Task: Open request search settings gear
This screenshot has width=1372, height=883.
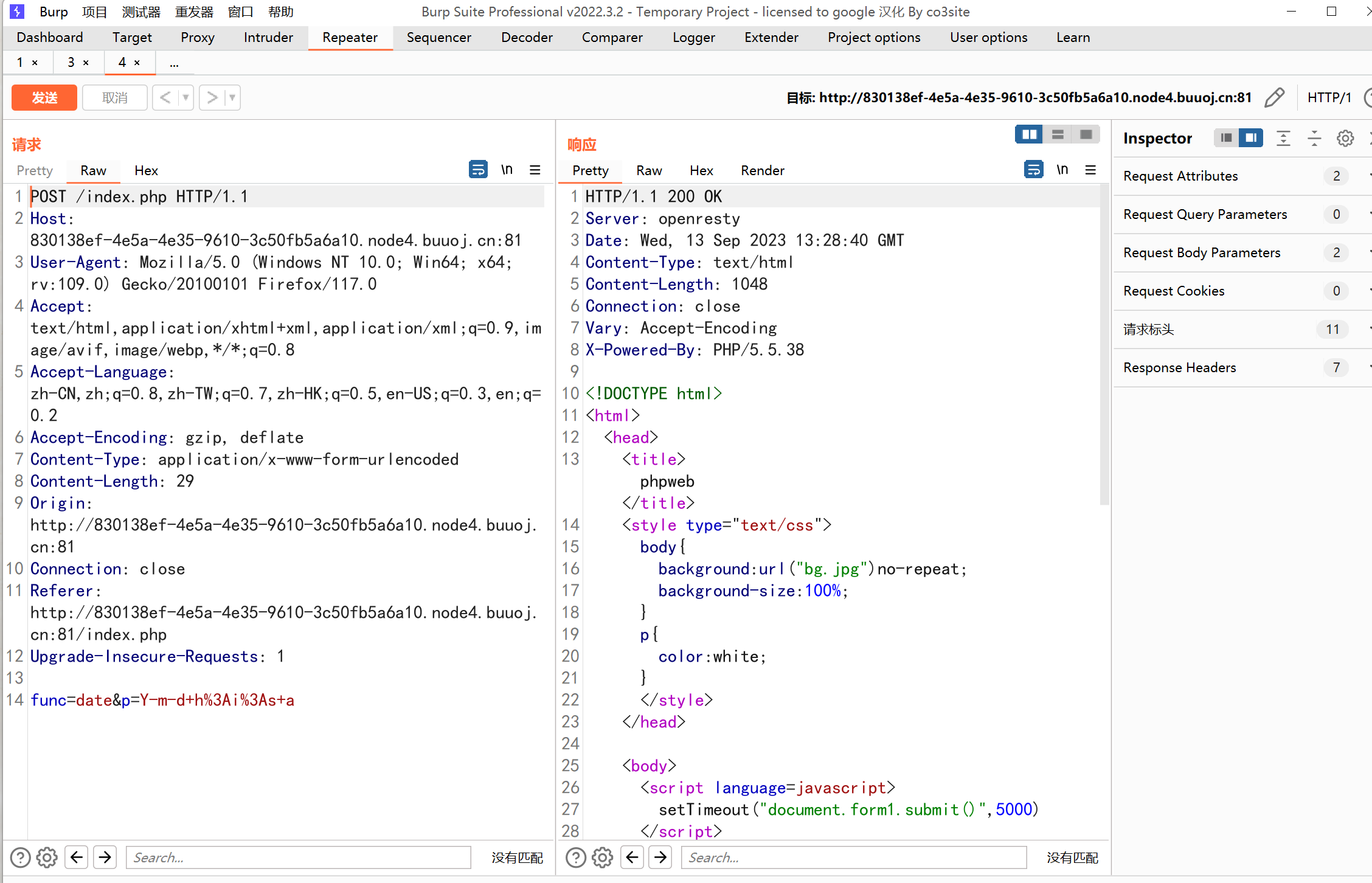Action: pyautogui.click(x=47, y=857)
